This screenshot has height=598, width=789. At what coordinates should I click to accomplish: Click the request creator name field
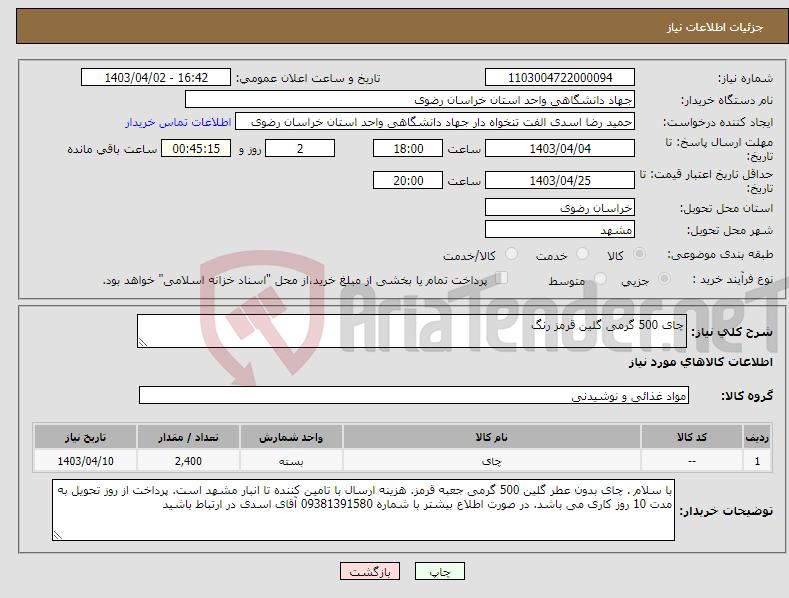click(435, 122)
